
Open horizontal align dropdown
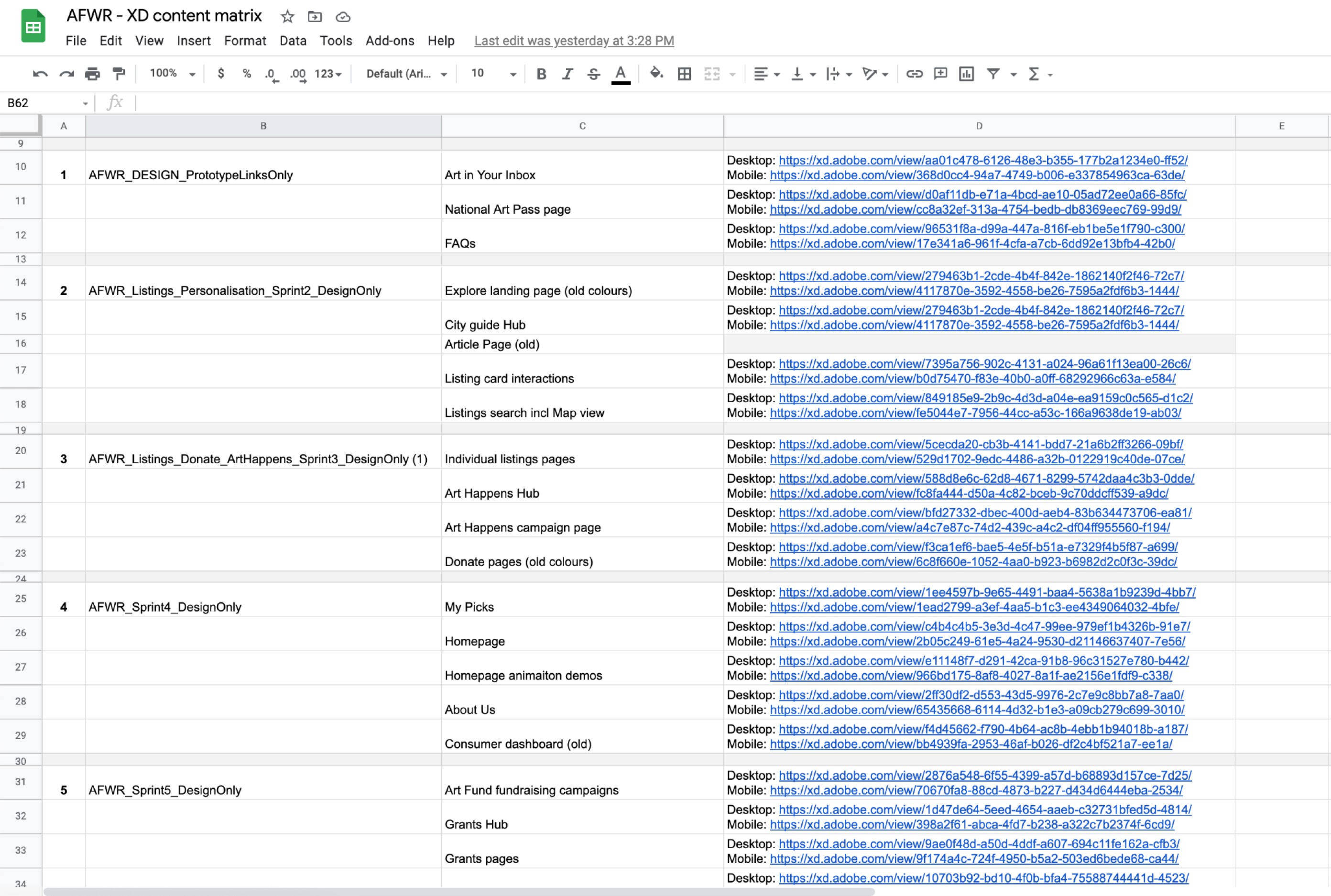coord(766,74)
